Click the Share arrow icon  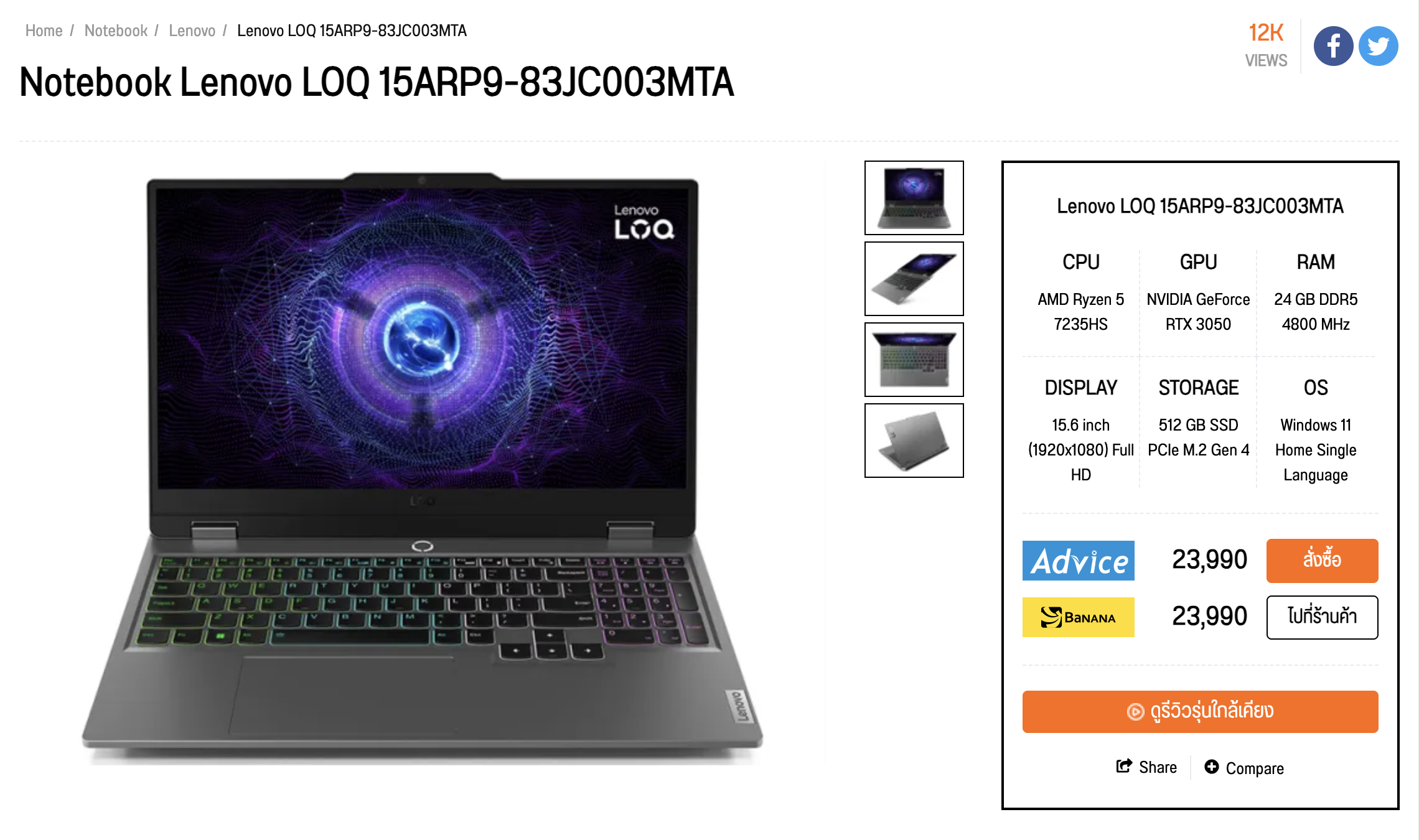point(1124,767)
